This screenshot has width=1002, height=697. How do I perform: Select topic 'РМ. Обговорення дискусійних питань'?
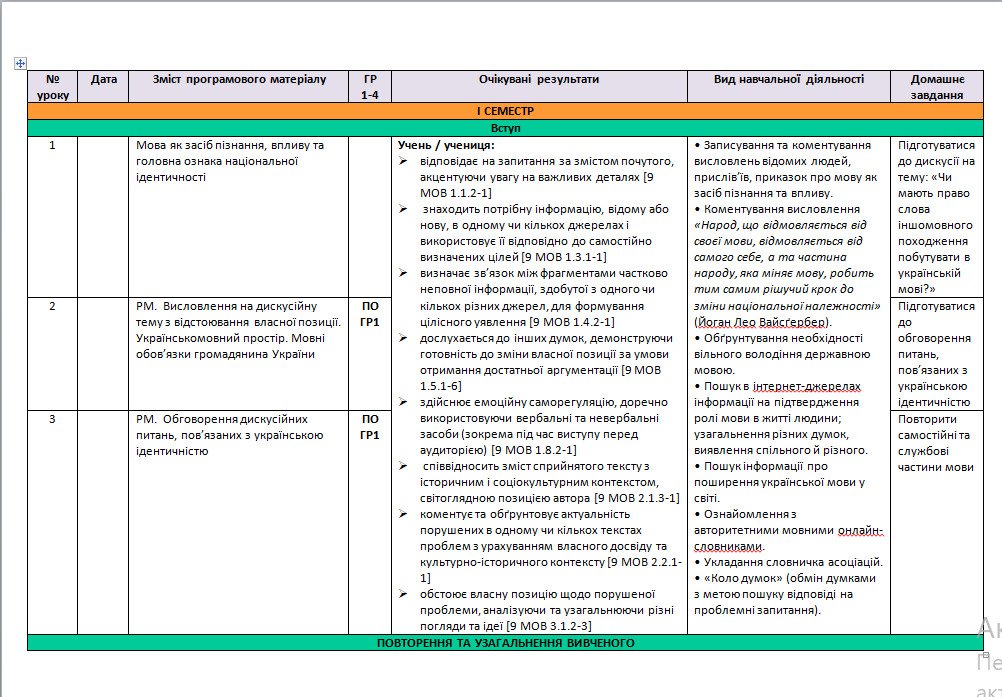click(x=229, y=435)
